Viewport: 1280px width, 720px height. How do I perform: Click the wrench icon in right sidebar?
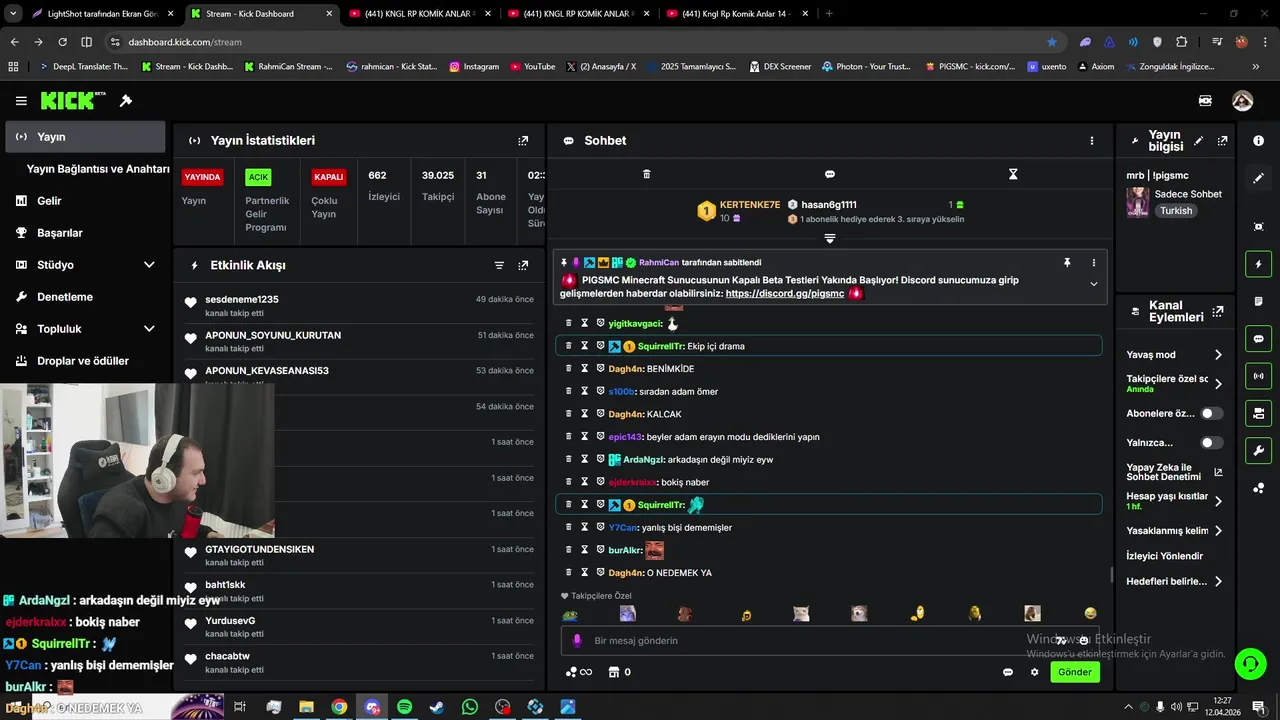coord(1258,450)
